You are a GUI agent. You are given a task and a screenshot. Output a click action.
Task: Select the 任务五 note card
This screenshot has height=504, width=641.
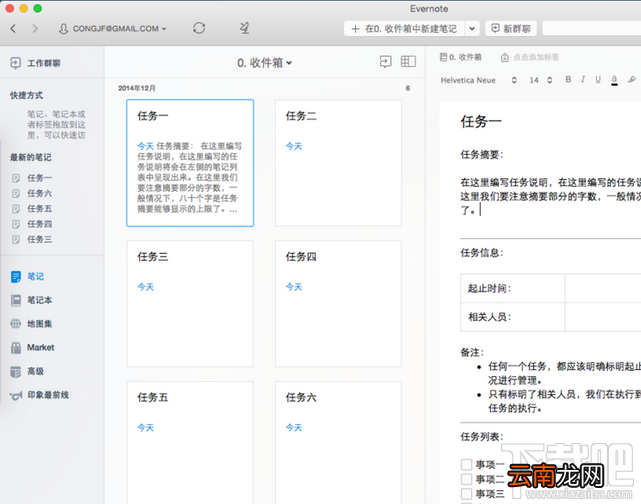click(190, 443)
